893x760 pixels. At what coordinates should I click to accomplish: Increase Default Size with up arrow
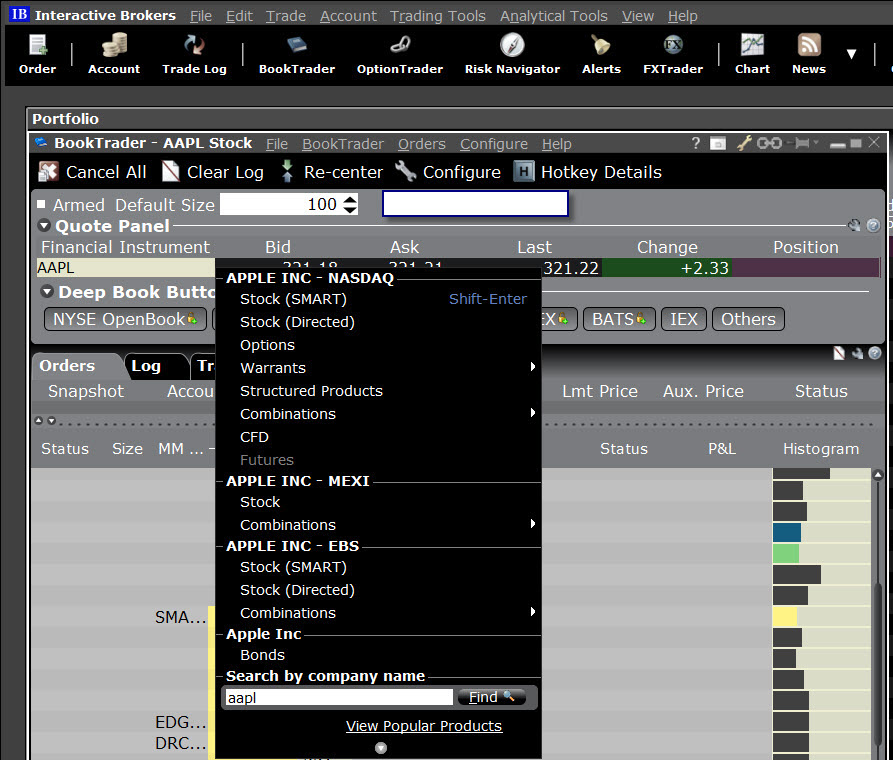click(x=351, y=199)
